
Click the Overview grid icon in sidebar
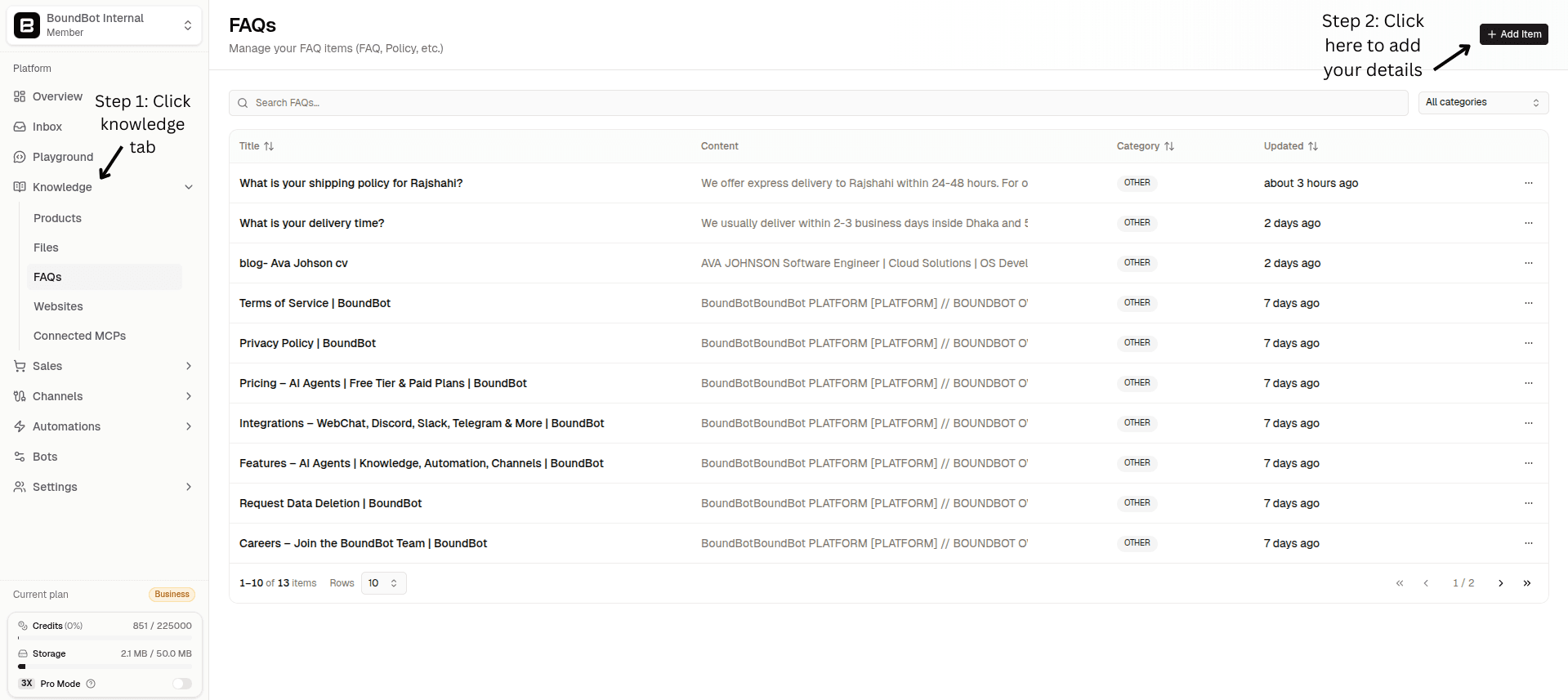pos(20,96)
